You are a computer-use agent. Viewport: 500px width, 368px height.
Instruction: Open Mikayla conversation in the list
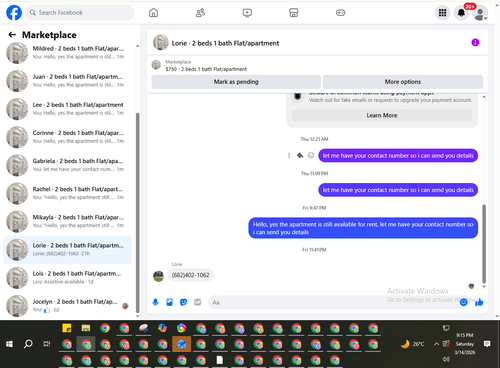click(67, 221)
